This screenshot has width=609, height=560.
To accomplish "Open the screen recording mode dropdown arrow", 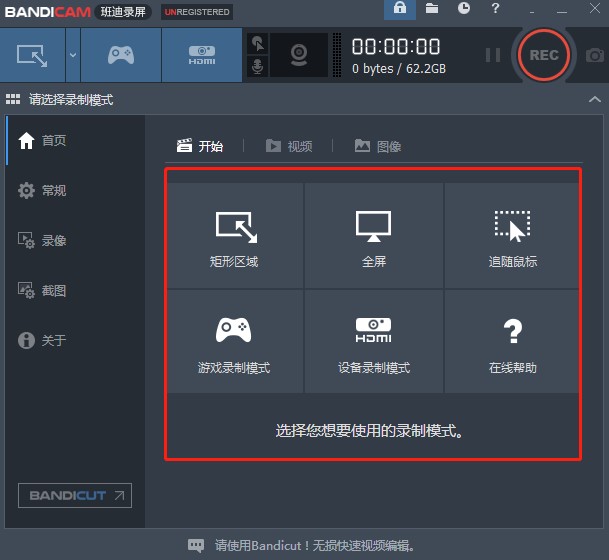I will [73, 55].
